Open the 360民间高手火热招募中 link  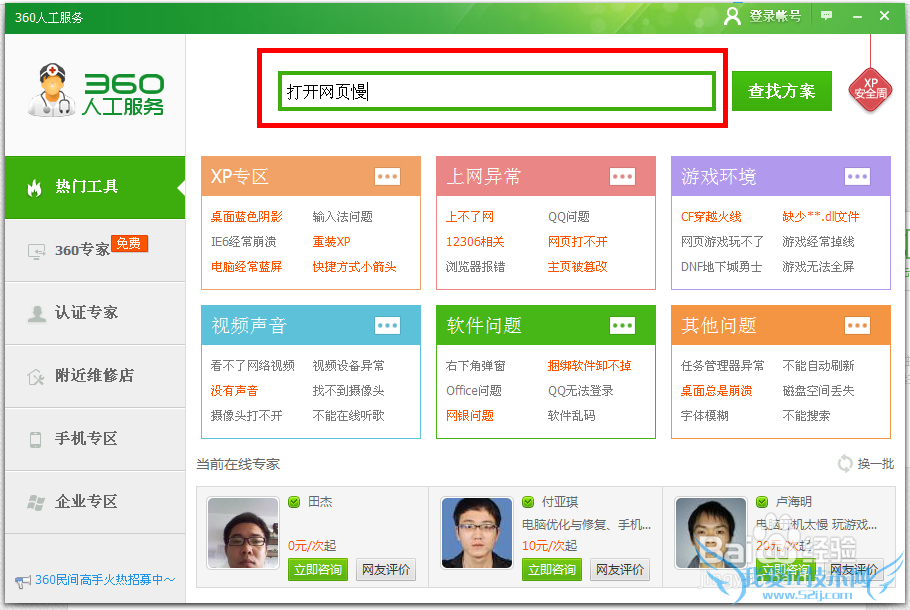click(104, 580)
